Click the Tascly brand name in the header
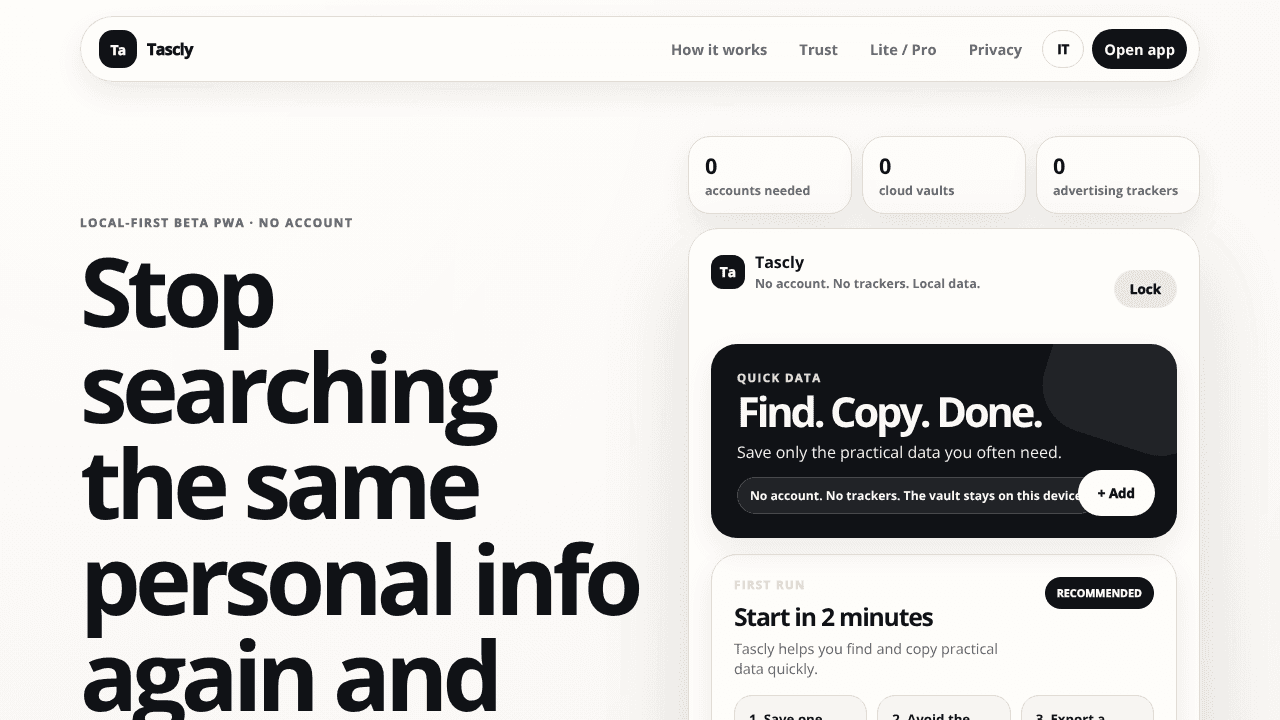Screen dimensions: 1280x720 (x=170, y=49)
